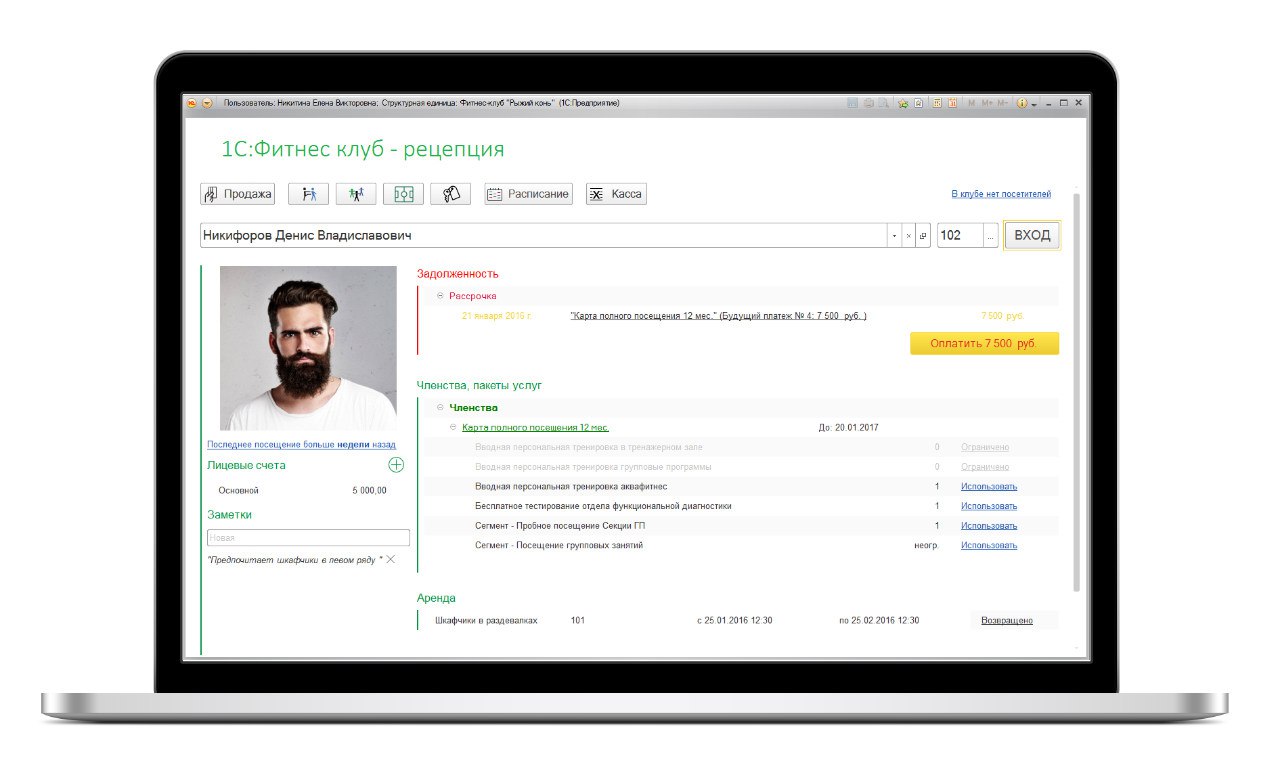The height and width of the screenshot is (776, 1280).
Task: Click the key tags icon in toolbar
Action: pos(450,194)
